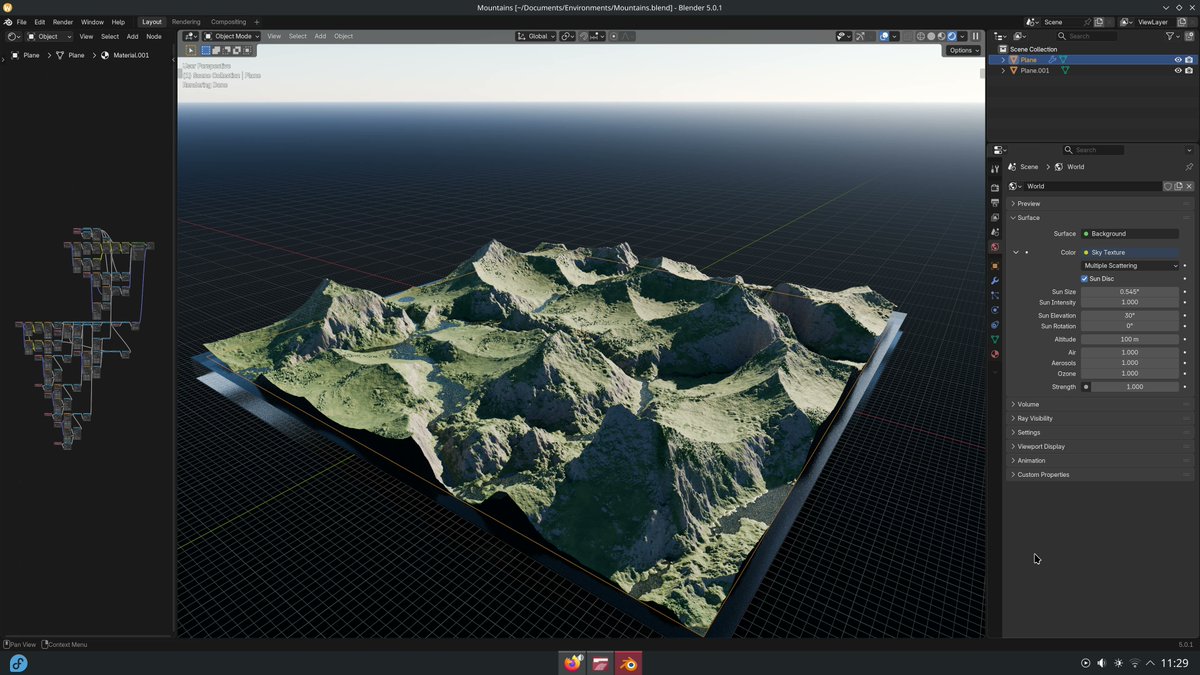Disable rendering for Plane camera icon
This screenshot has height=675, width=1200.
[x=1189, y=60]
